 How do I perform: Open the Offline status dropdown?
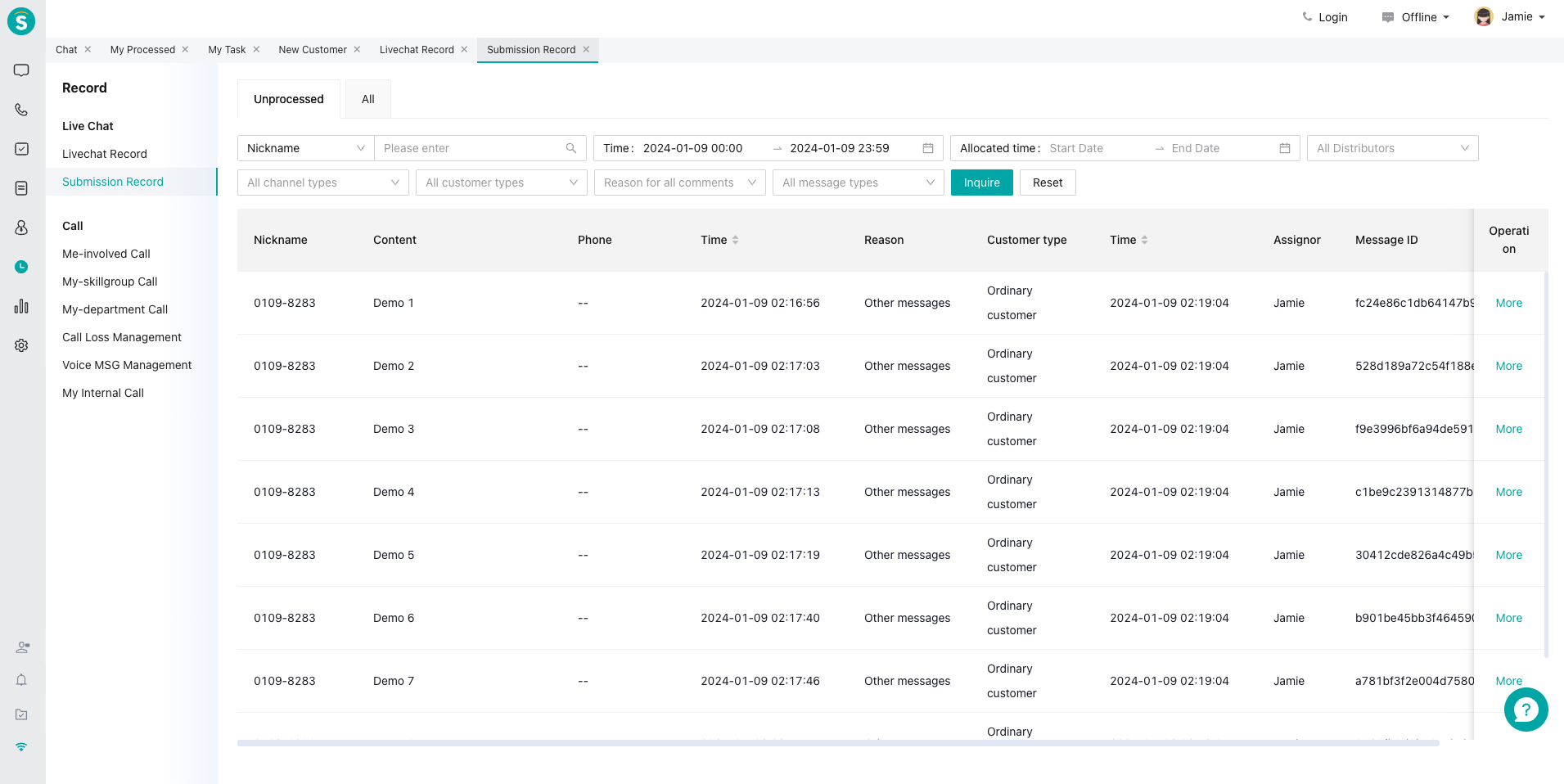tap(1416, 17)
